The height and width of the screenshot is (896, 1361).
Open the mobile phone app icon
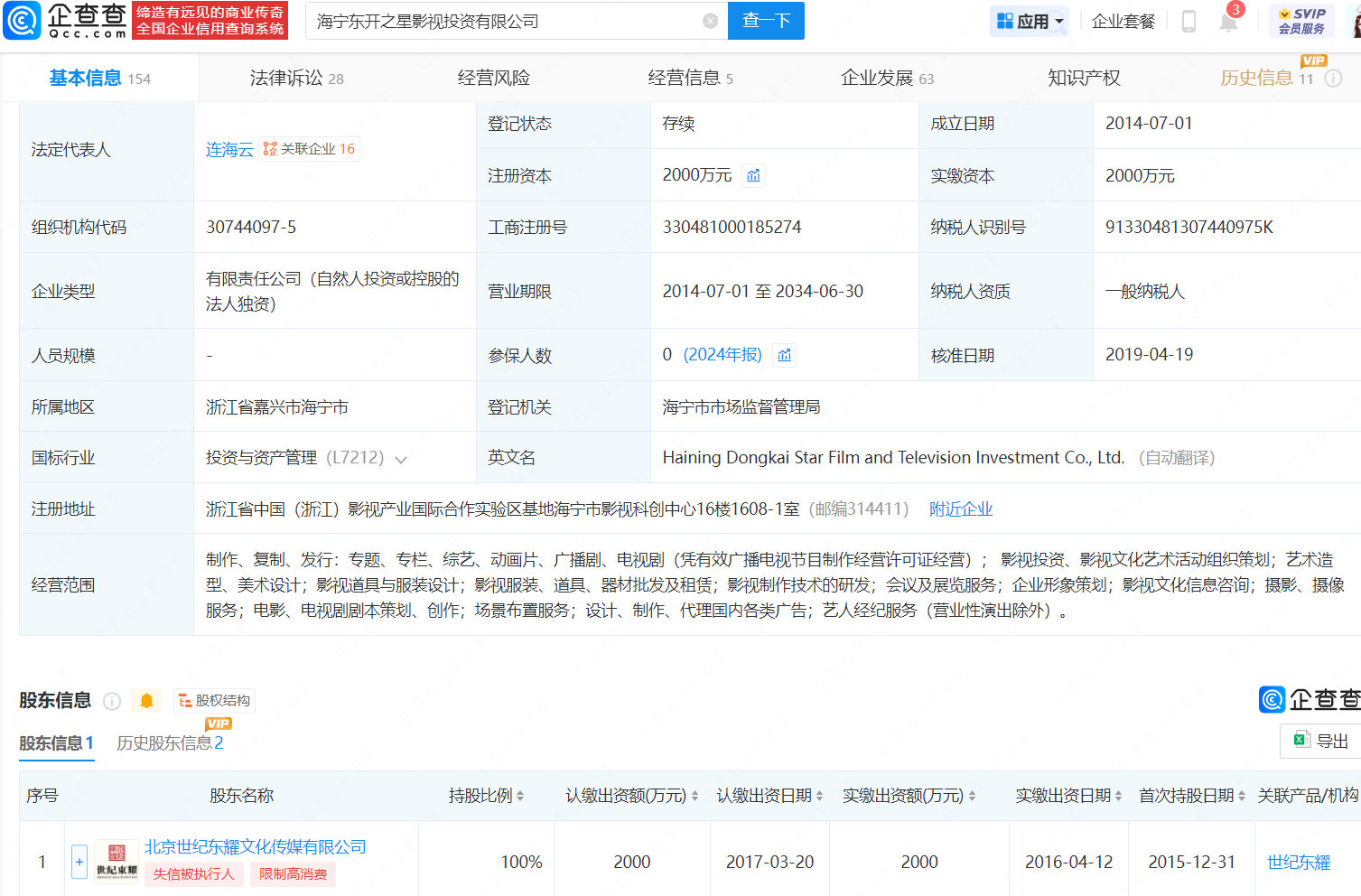(1189, 21)
